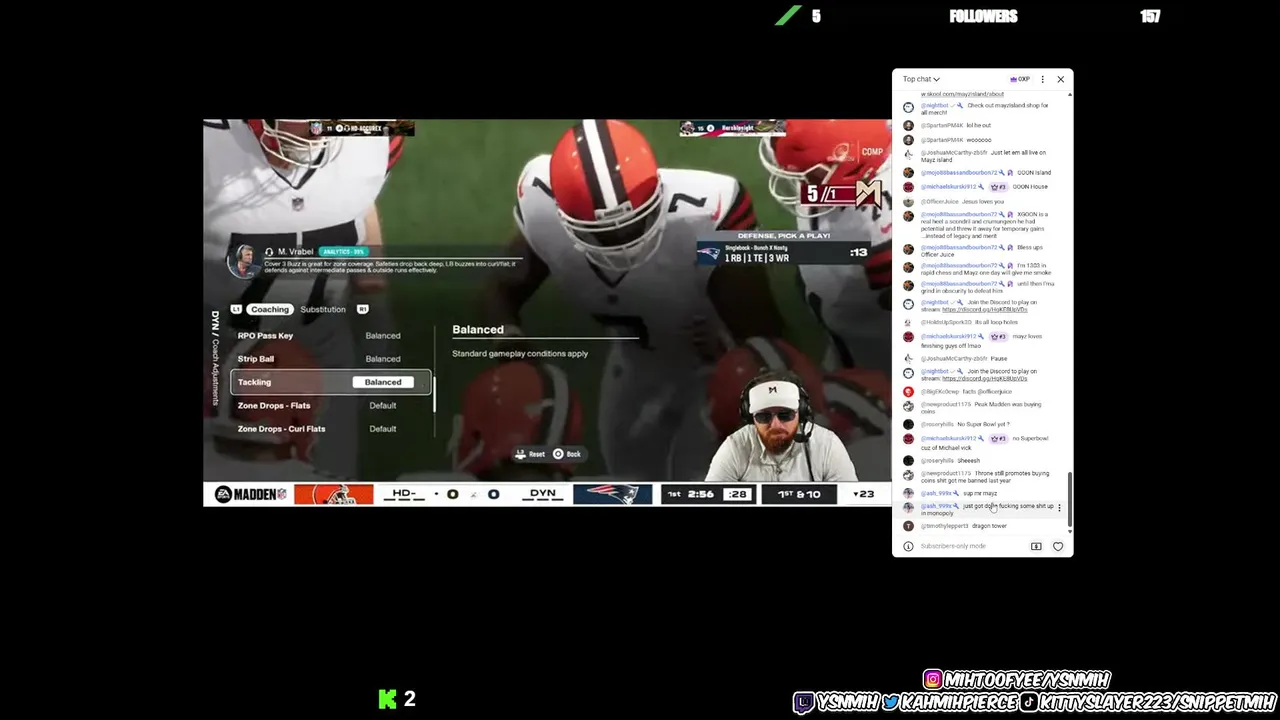Close the chat panel
This screenshot has height=720, width=1280.
(x=1061, y=79)
